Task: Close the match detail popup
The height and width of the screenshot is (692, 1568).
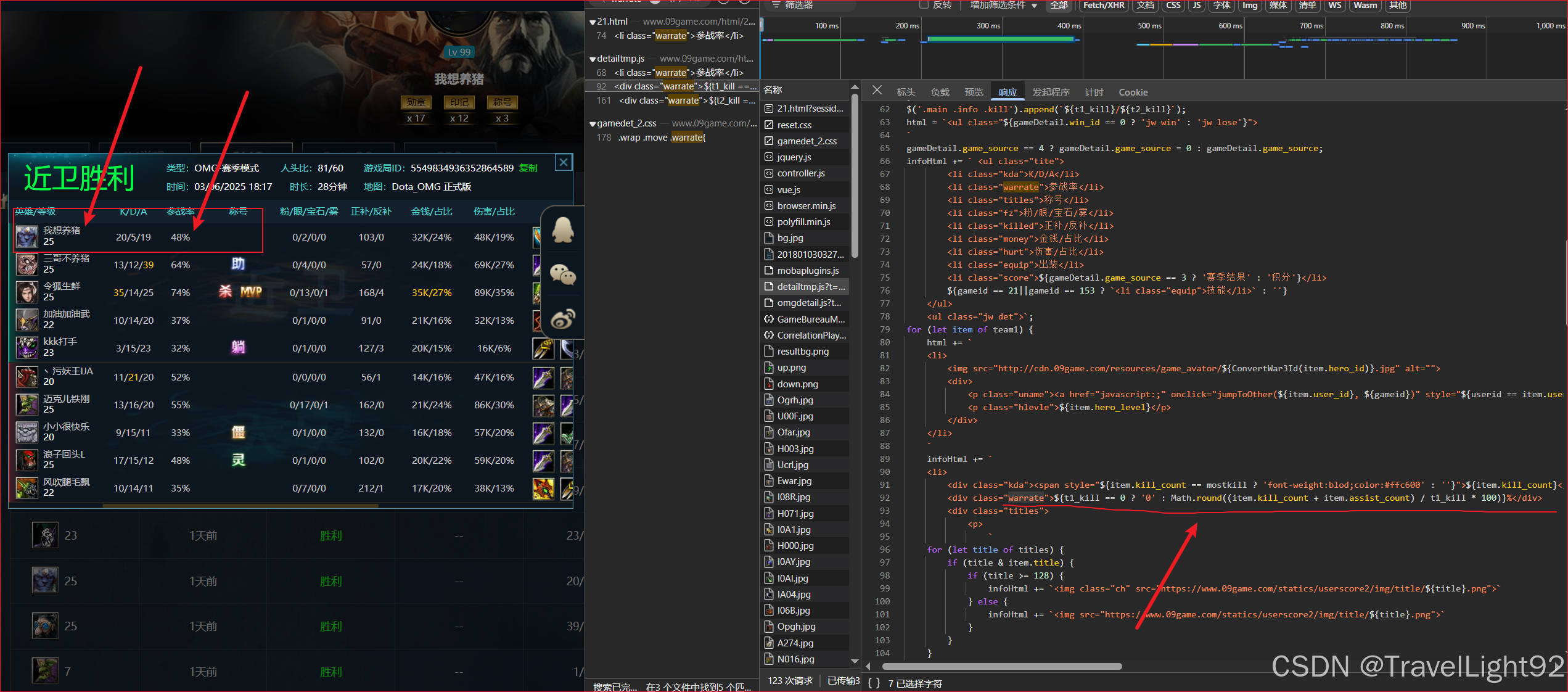Action: (x=563, y=162)
